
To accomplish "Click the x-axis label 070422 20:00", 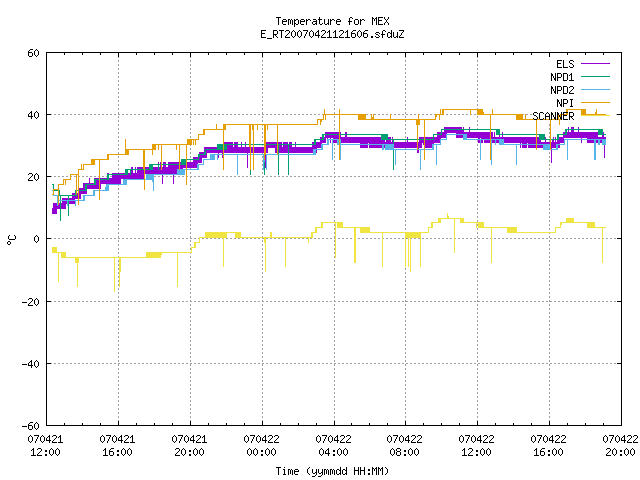I will (620, 446).
